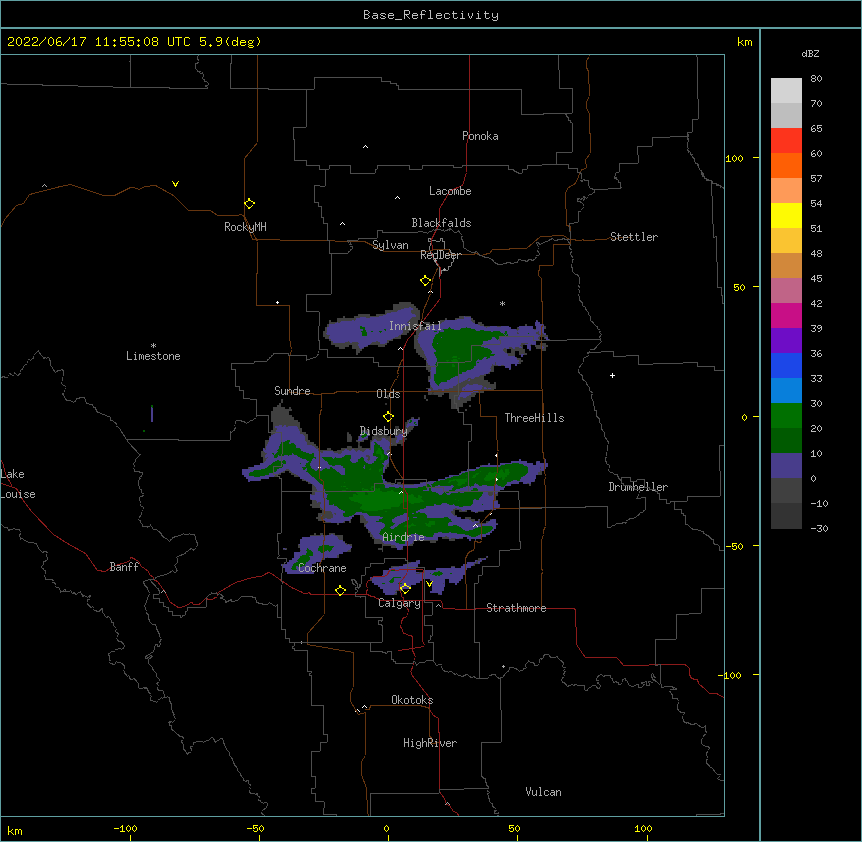The height and width of the screenshot is (842, 862).
Task: Click the HighRiver town label
Action: 430,743
